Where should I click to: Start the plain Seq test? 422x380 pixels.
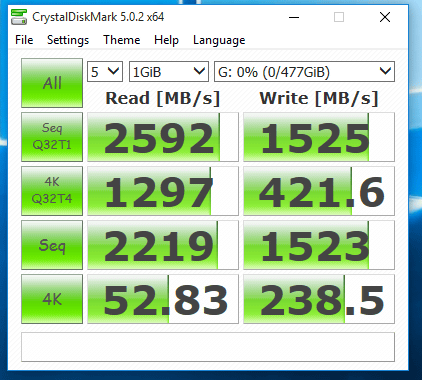(52, 245)
